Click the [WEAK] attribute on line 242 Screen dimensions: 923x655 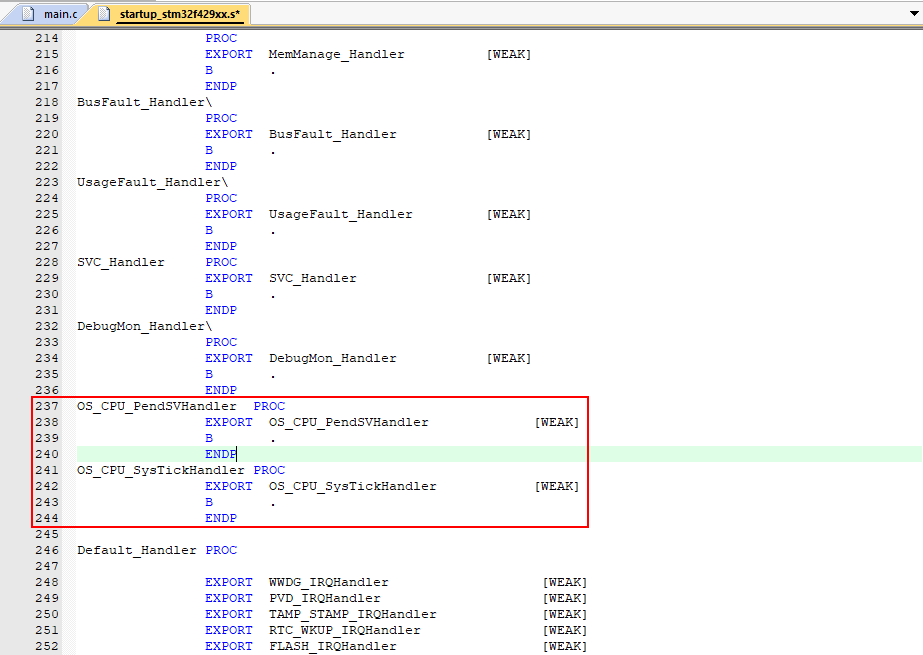[557, 487]
